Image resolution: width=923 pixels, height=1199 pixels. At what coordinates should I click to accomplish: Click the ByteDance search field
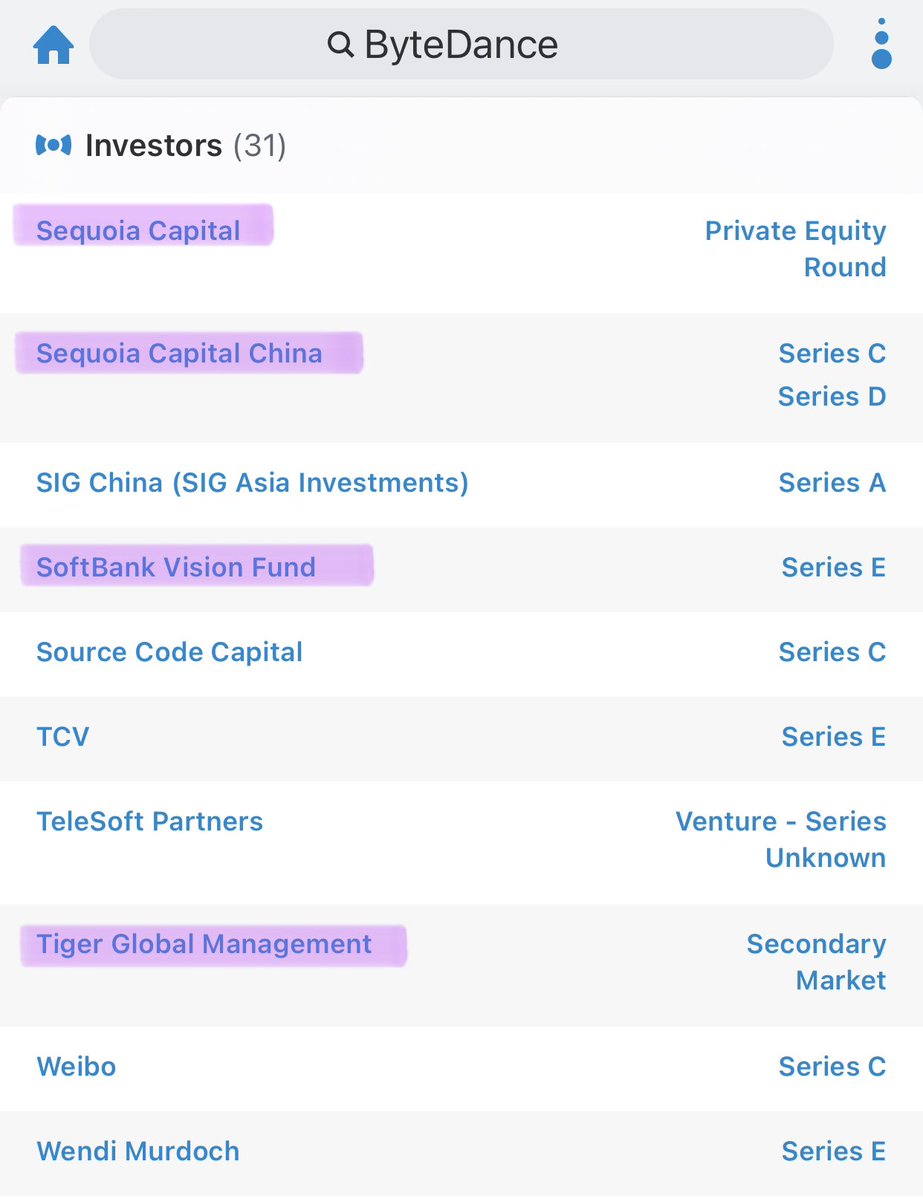[x=461, y=45]
